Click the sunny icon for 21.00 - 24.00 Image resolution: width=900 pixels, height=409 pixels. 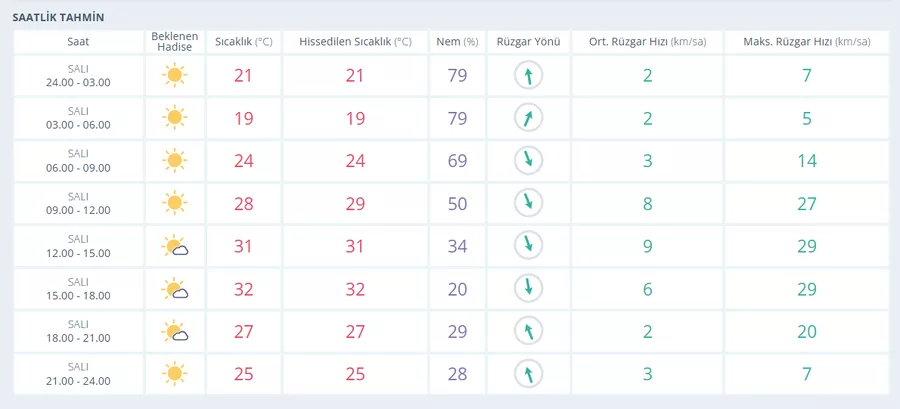pyautogui.click(x=174, y=373)
